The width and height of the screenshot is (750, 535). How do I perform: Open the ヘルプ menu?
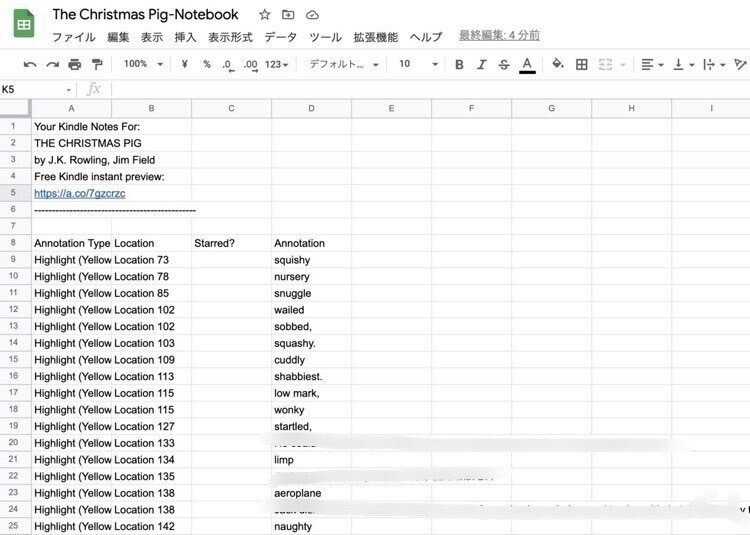point(426,37)
